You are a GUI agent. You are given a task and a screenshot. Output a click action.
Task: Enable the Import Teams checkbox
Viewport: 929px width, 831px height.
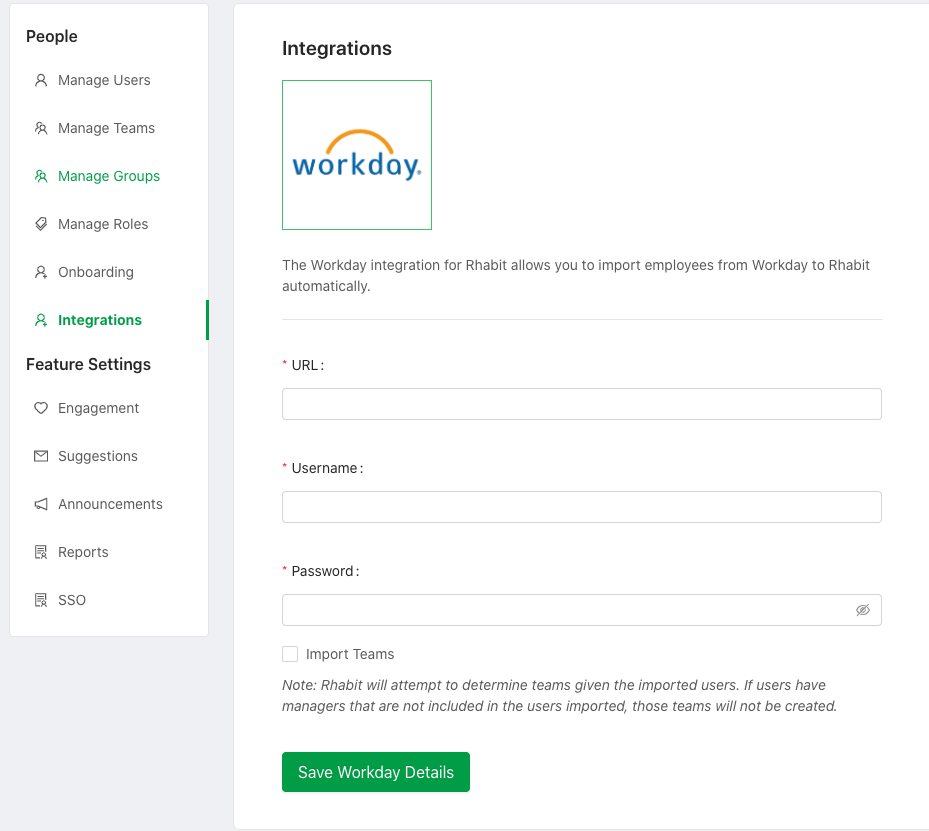(x=290, y=654)
